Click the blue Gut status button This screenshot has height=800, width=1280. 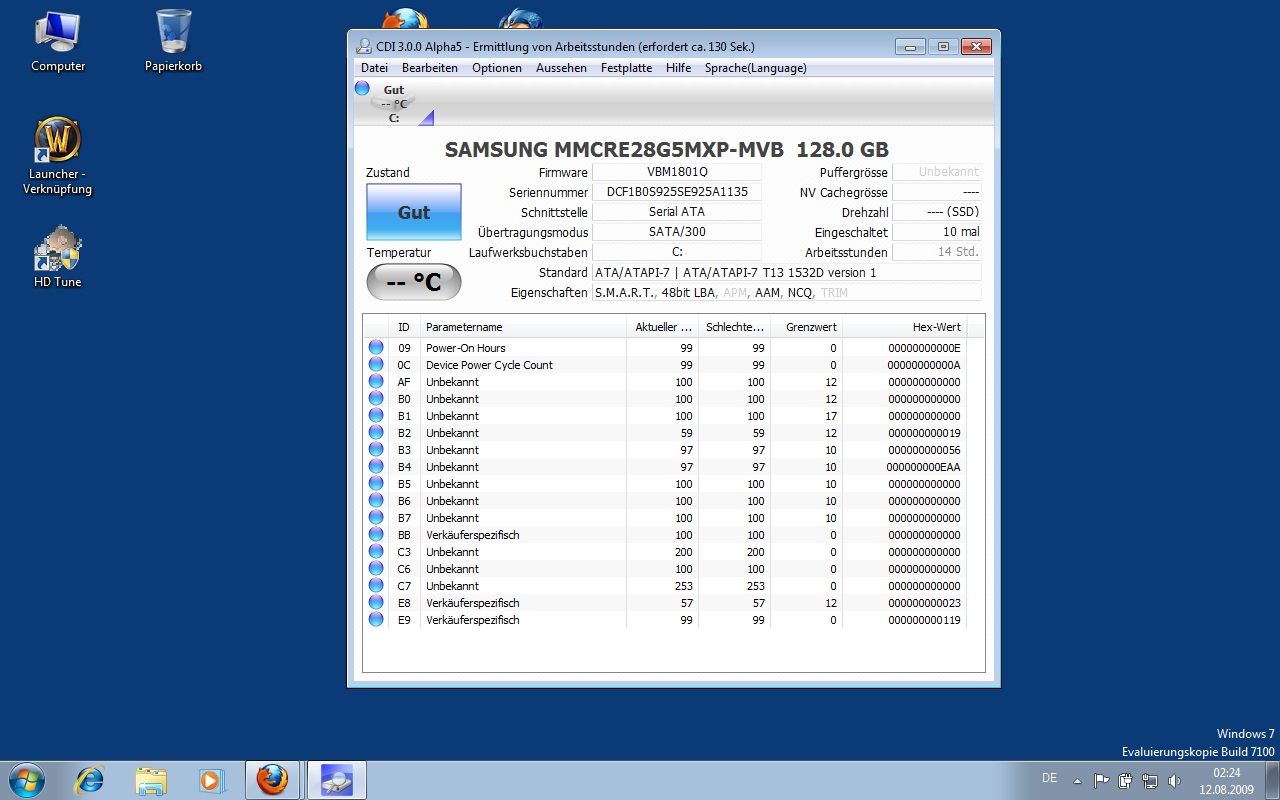[x=414, y=212]
